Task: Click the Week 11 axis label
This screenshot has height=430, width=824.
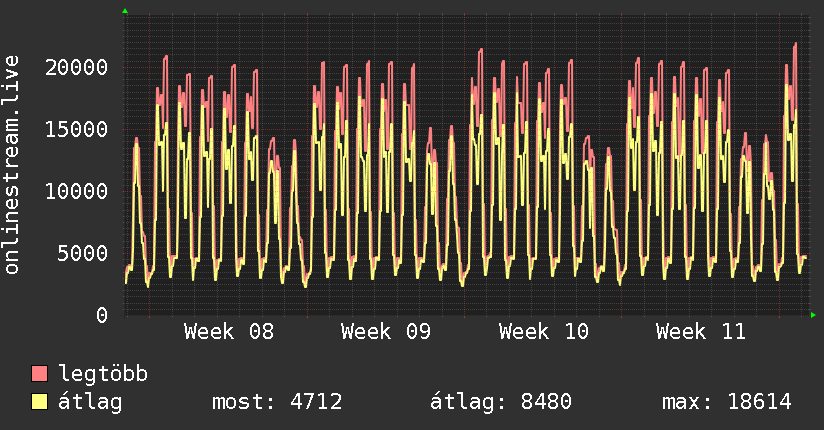Action: (x=701, y=332)
